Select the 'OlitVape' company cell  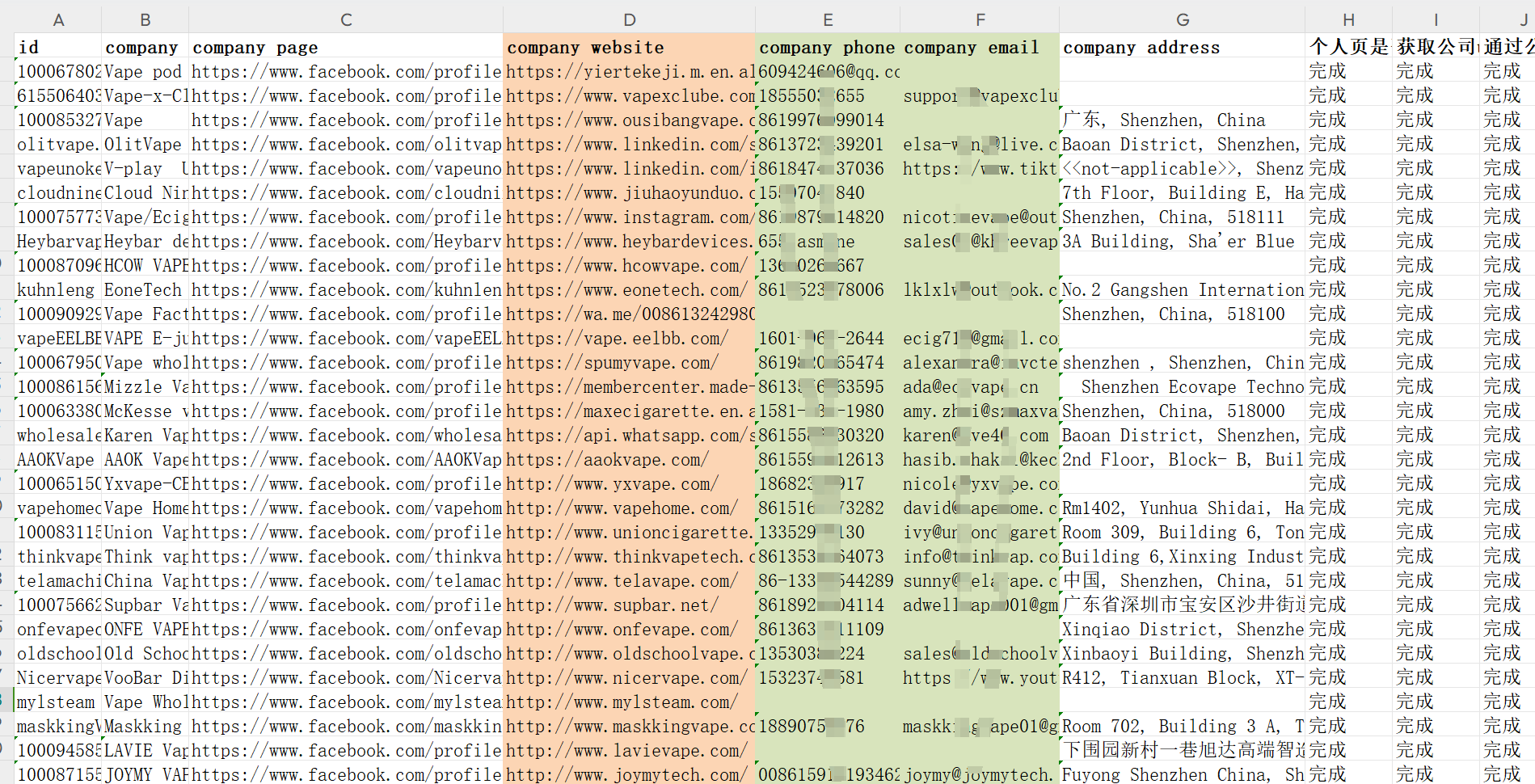click(145, 144)
